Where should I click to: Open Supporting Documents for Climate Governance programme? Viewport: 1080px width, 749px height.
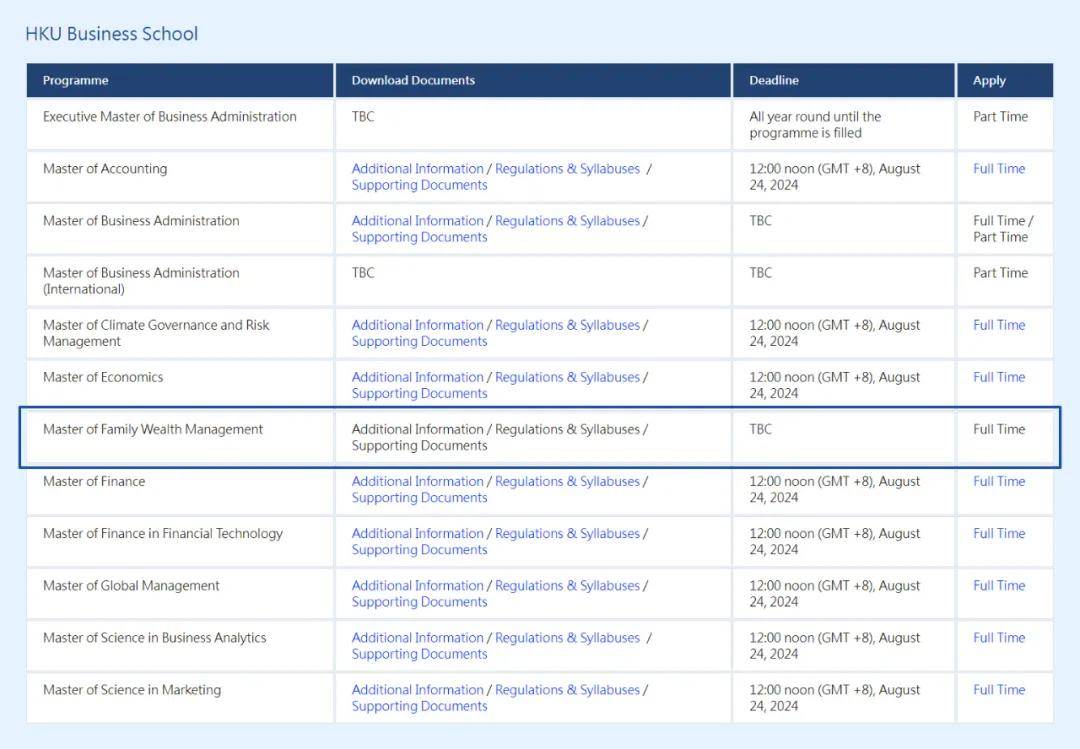(x=419, y=342)
